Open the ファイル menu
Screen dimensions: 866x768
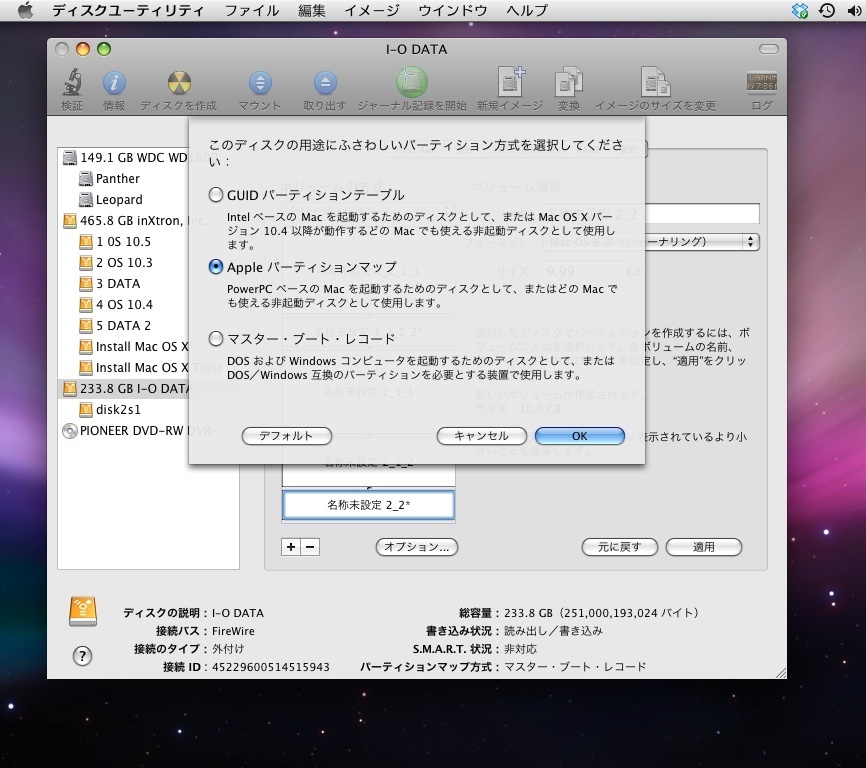pyautogui.click(x=251, y=11)
